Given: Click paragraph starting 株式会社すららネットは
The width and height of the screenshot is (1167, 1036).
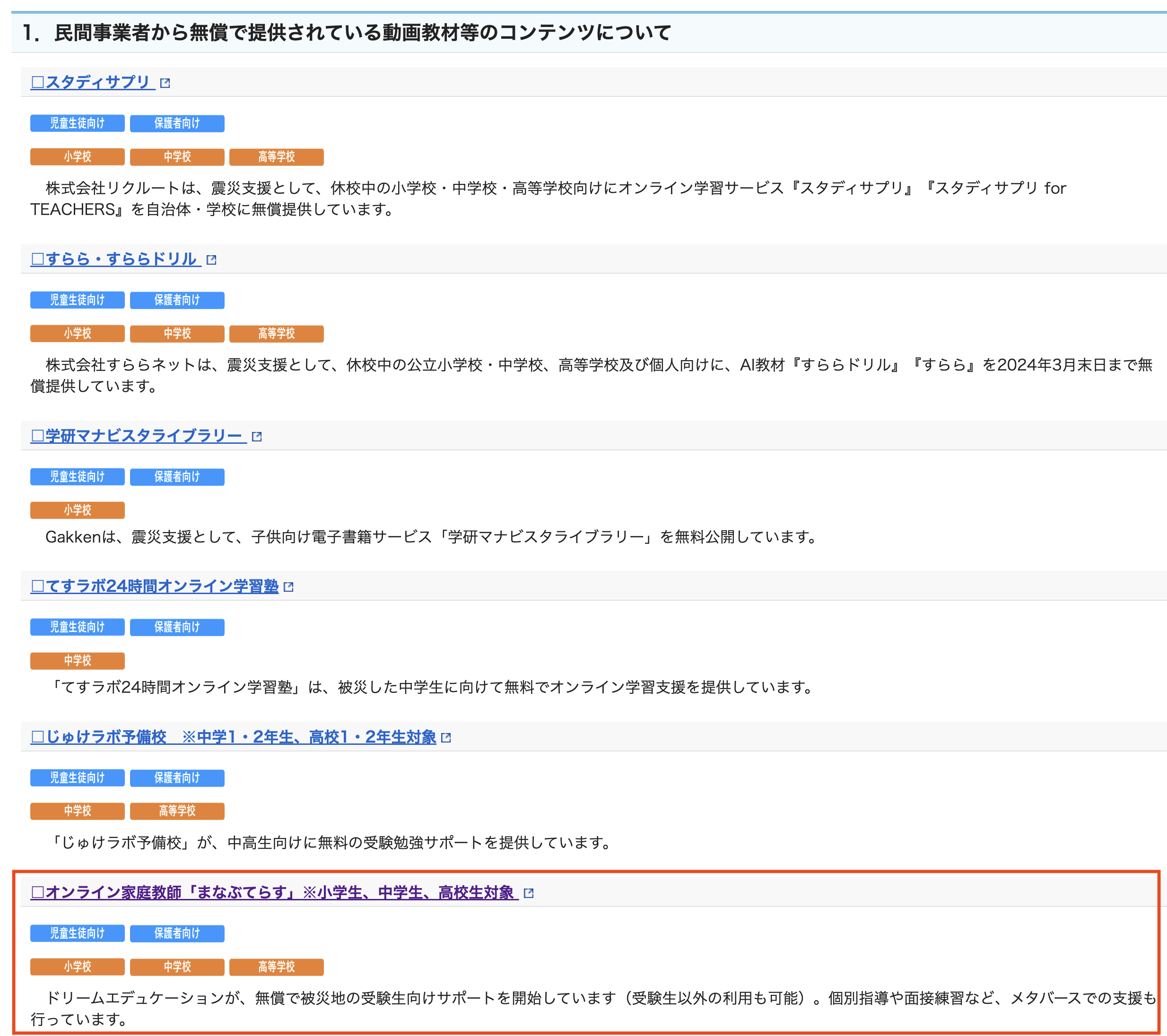Looking at the screenshot, I should tap(592, 376).
